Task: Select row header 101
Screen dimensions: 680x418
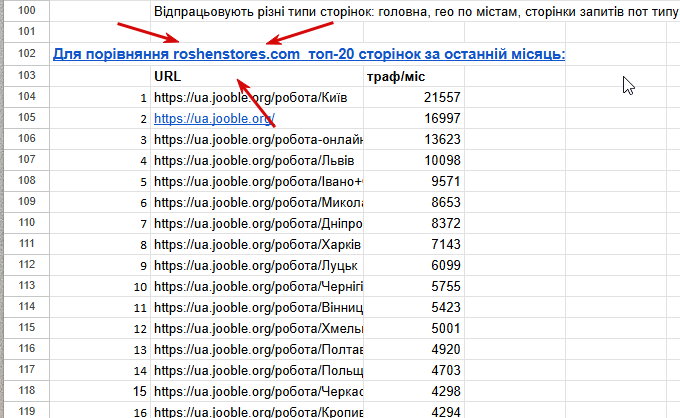Action: (26, 32)
